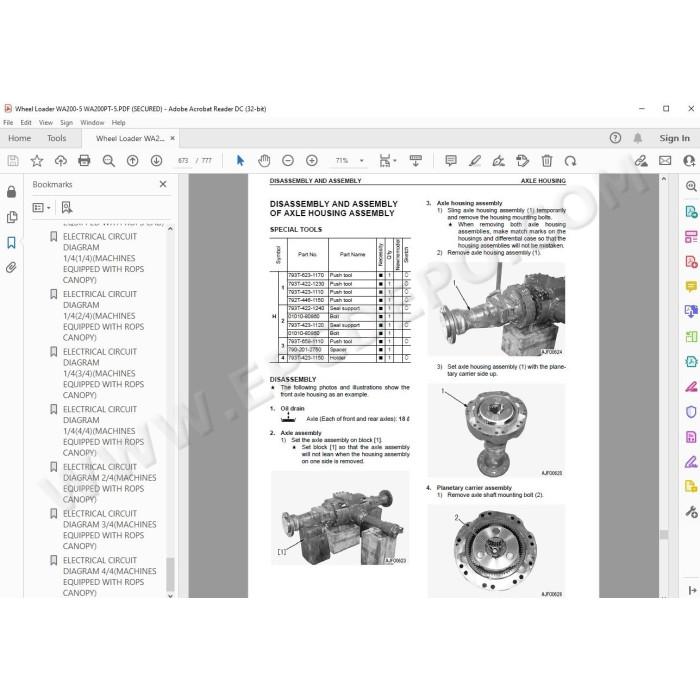Open the Edit menu
700x700 pixels.
coord(26,122)
